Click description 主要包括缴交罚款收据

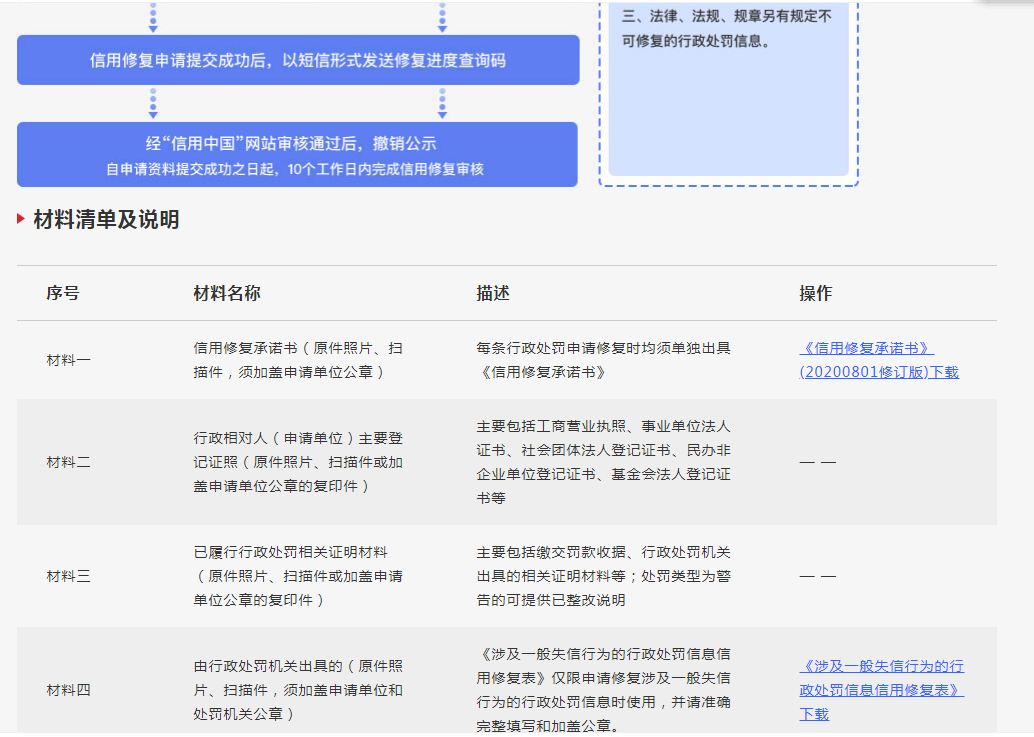pyautogui.click(x=603, y=576)
